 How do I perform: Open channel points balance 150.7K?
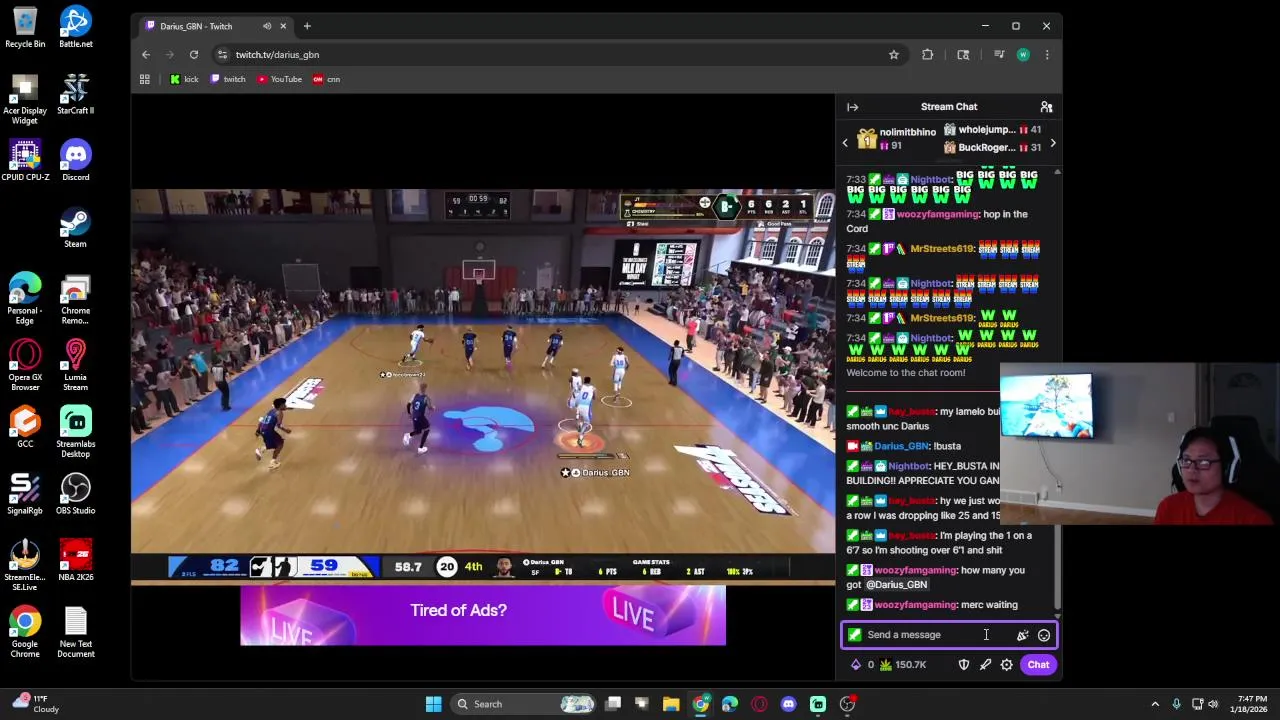tap(903, 665)
